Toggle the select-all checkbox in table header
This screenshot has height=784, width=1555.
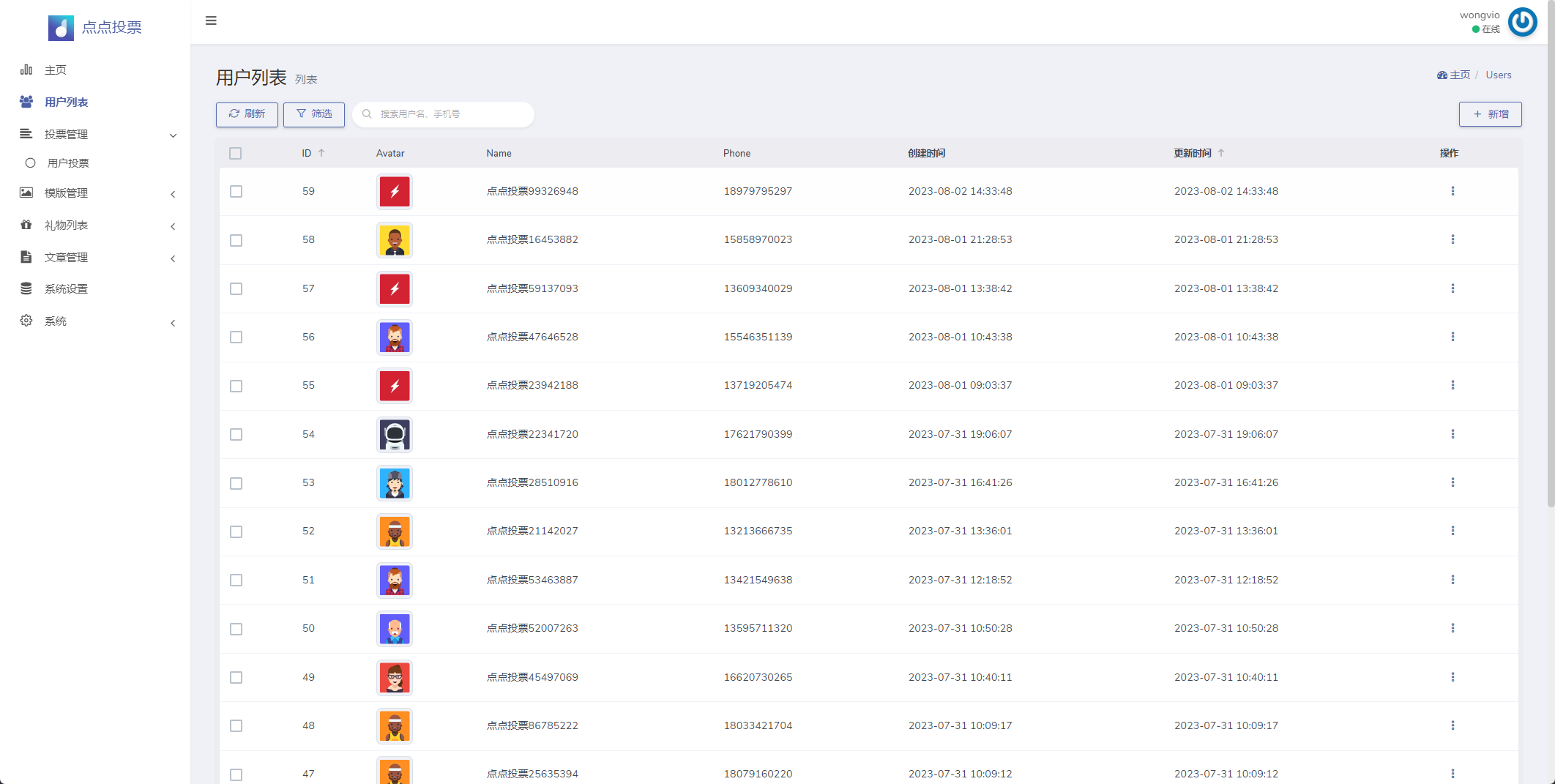pyautogui.click(x=235, y=153)
